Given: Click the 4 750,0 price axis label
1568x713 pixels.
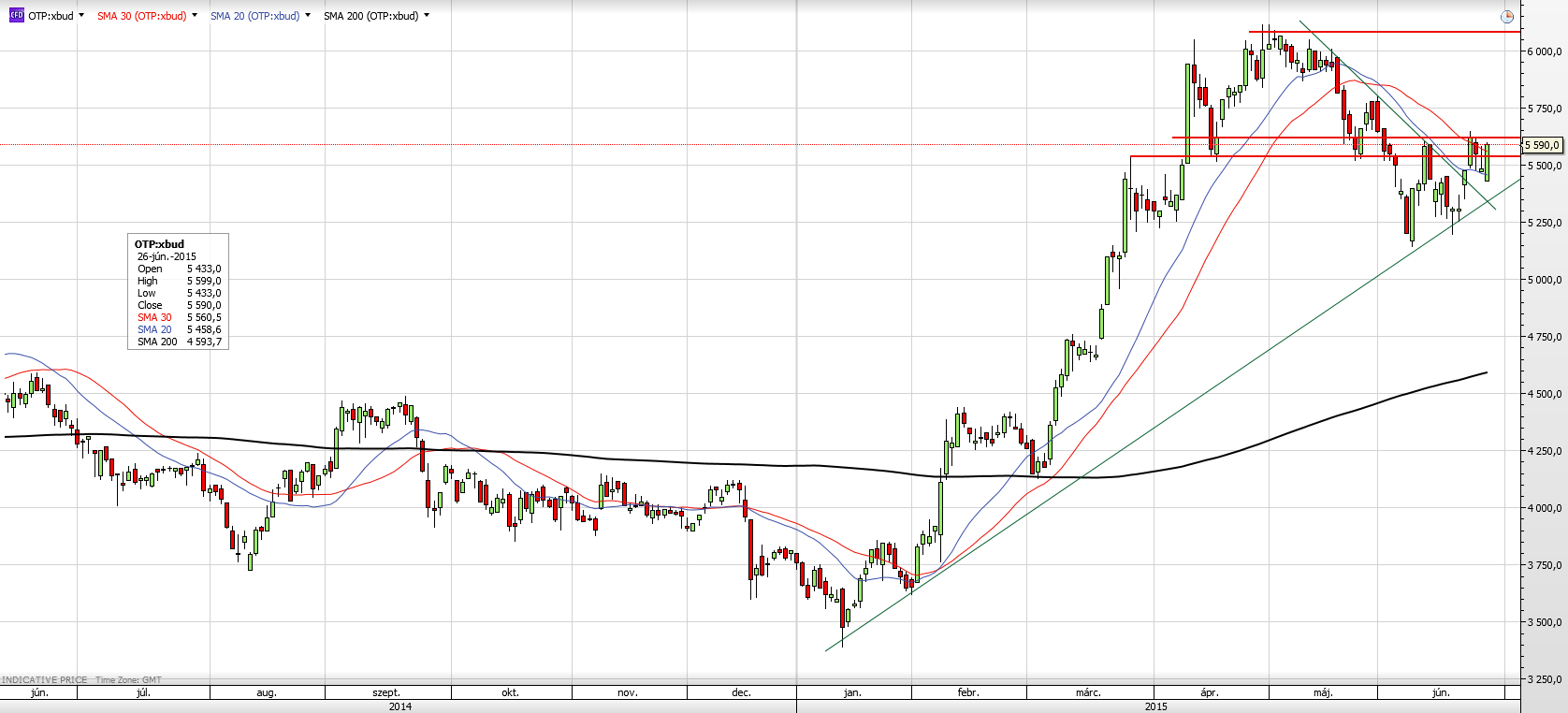Looking at the screenshot, I should [x=1545, y=337].
